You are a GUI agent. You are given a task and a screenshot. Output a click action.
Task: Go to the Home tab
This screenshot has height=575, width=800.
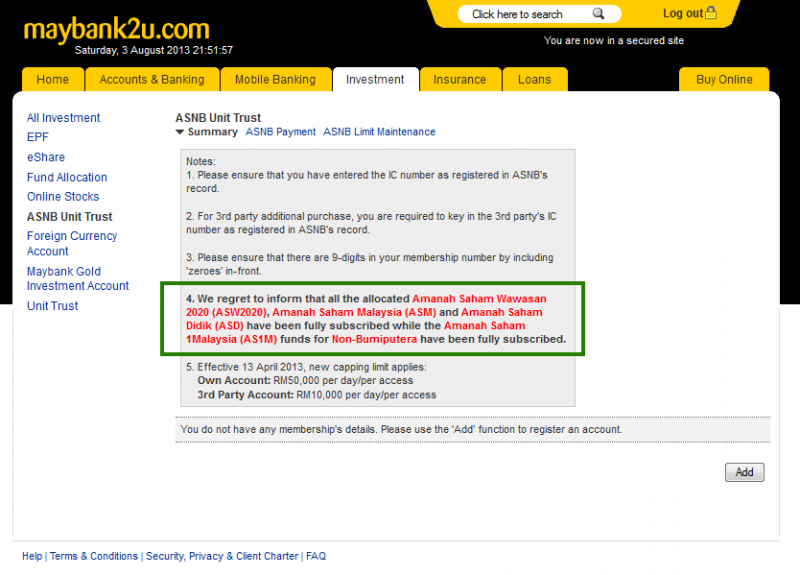click(x=53, y=80)
